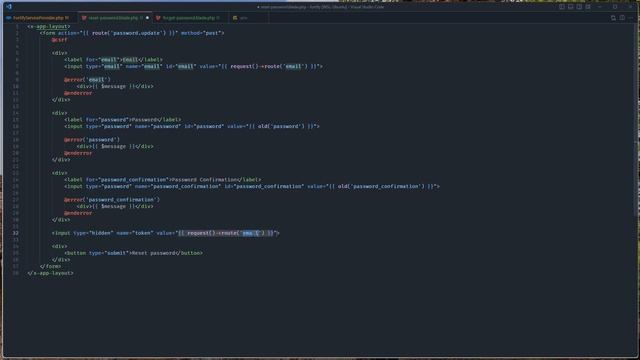Click @error('password_confirmation') directive

pyautogui.click(x=112, y=200)
